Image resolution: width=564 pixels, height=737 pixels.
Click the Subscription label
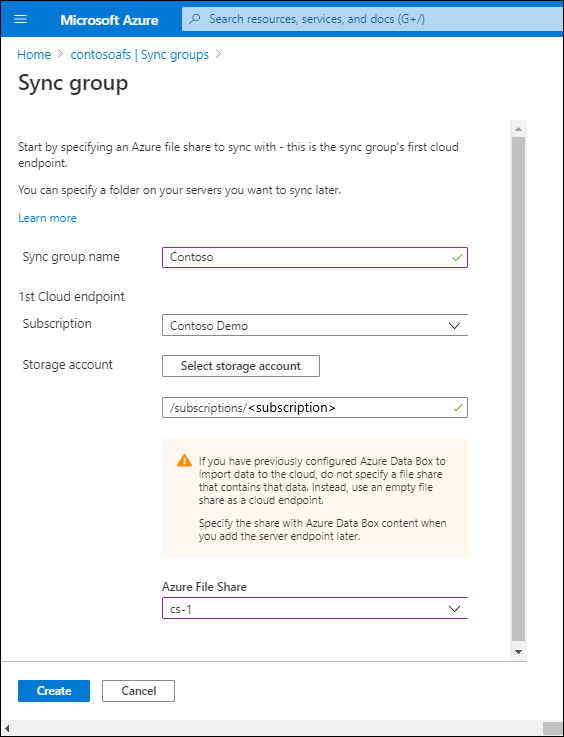tap(57, 324)
